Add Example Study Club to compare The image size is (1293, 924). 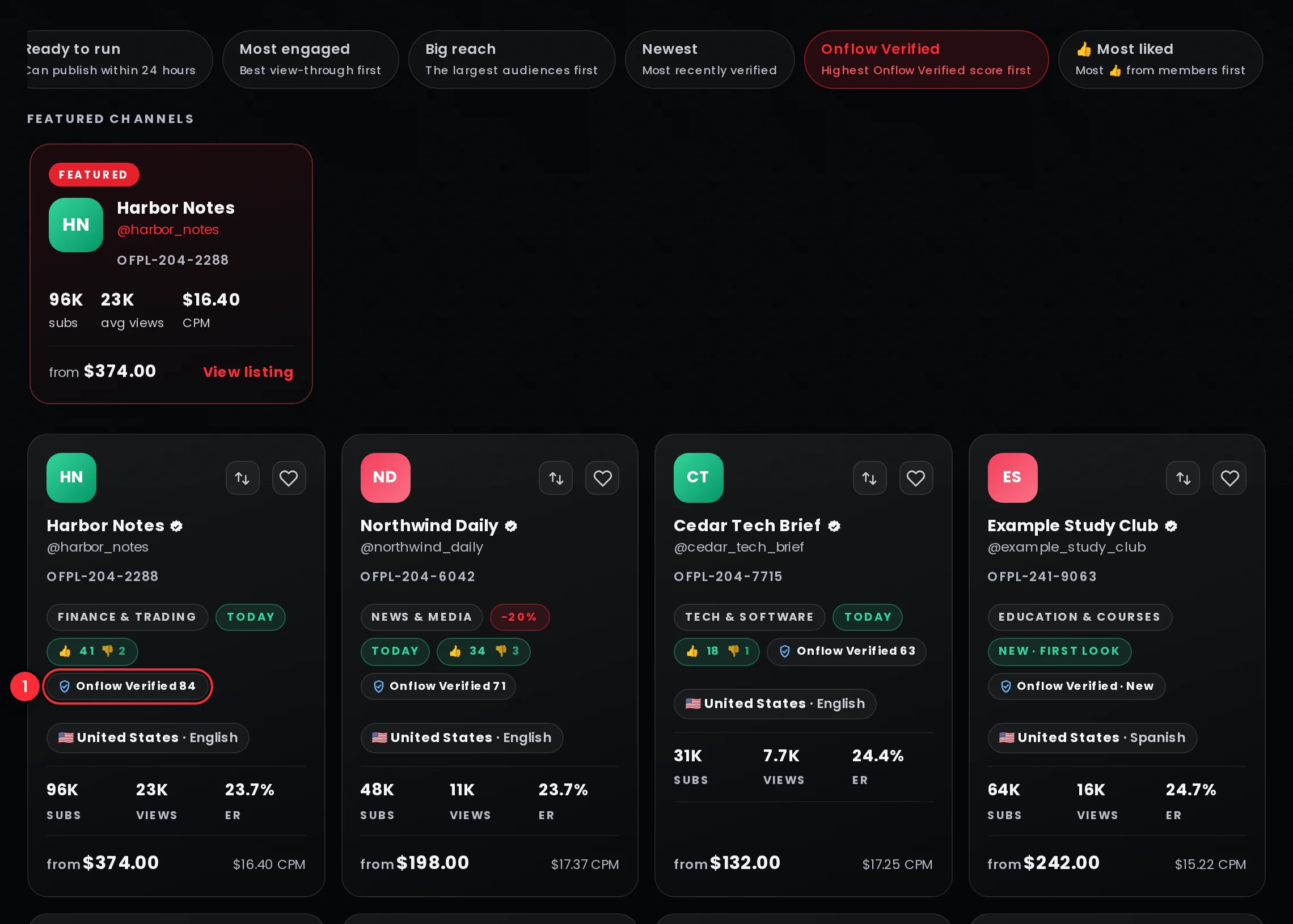pos(1183,478)
